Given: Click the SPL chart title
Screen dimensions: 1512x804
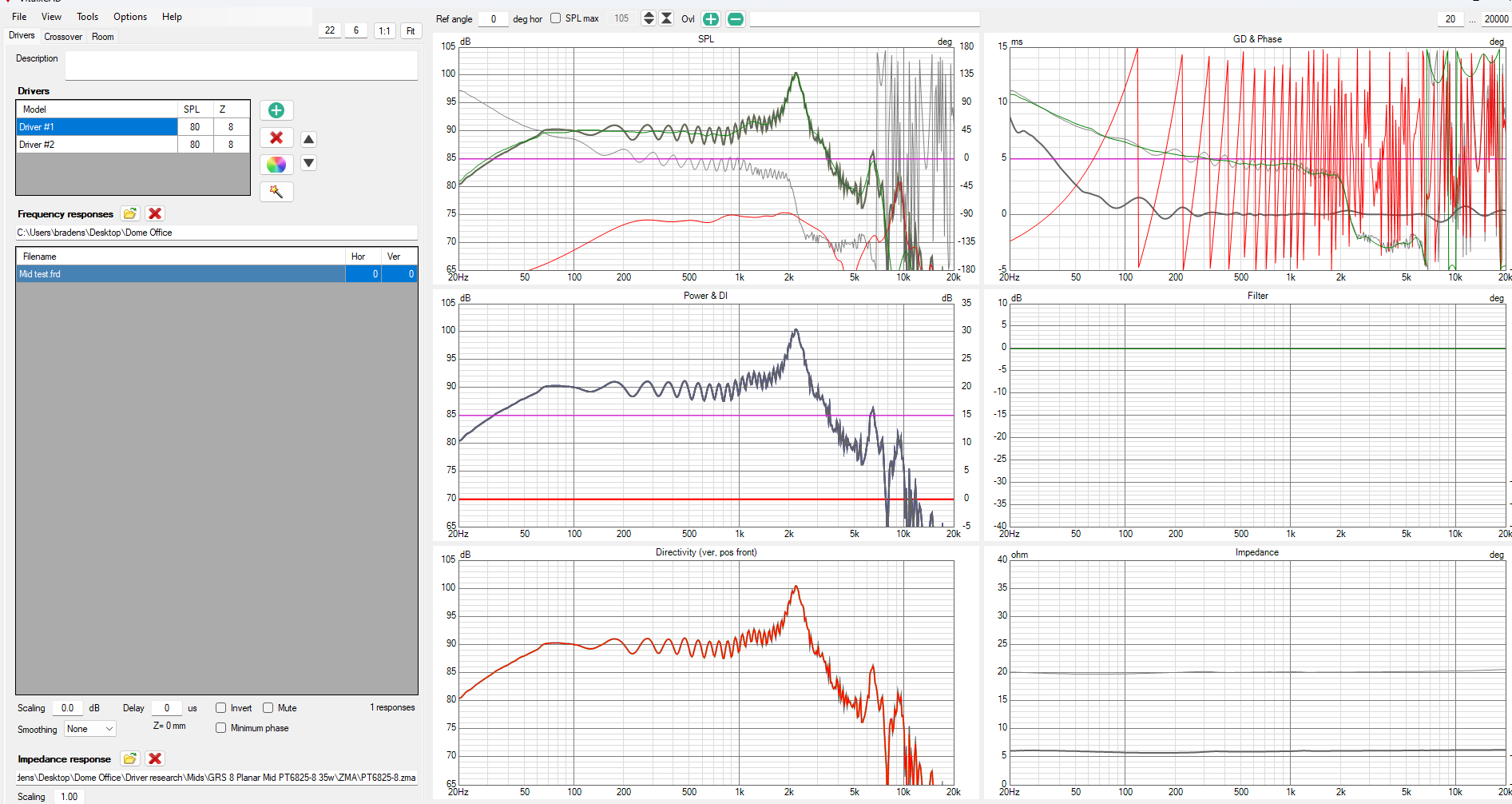Looking at the screenshot, I should (706, 39).
